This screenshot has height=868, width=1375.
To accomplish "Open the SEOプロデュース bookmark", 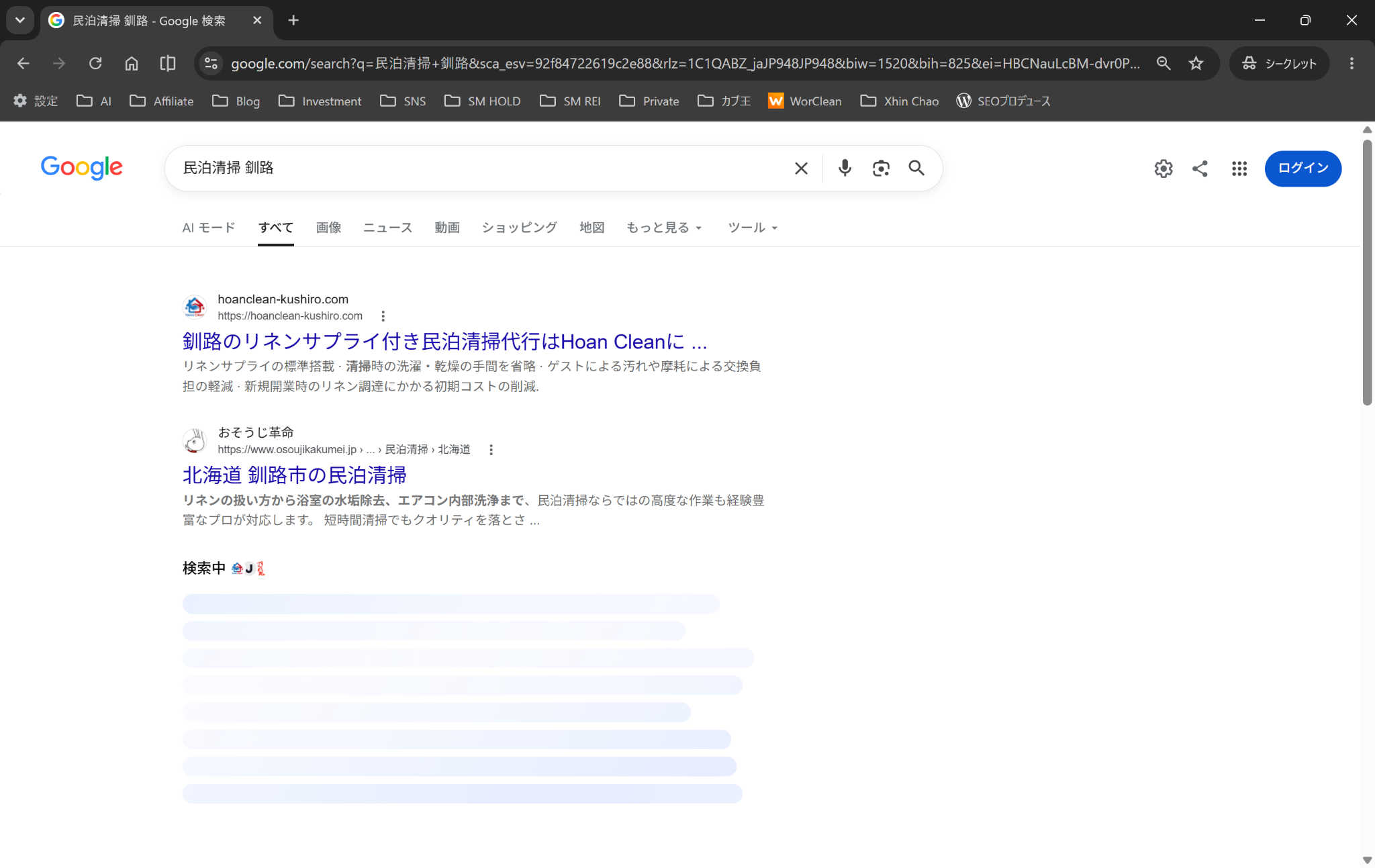I will click(1003, 101).
